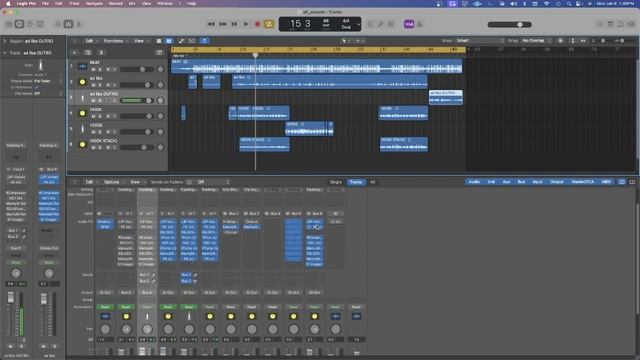Open Smart Controls icon
Viewport: 640px width, 360px height.
tap(58, 24)
